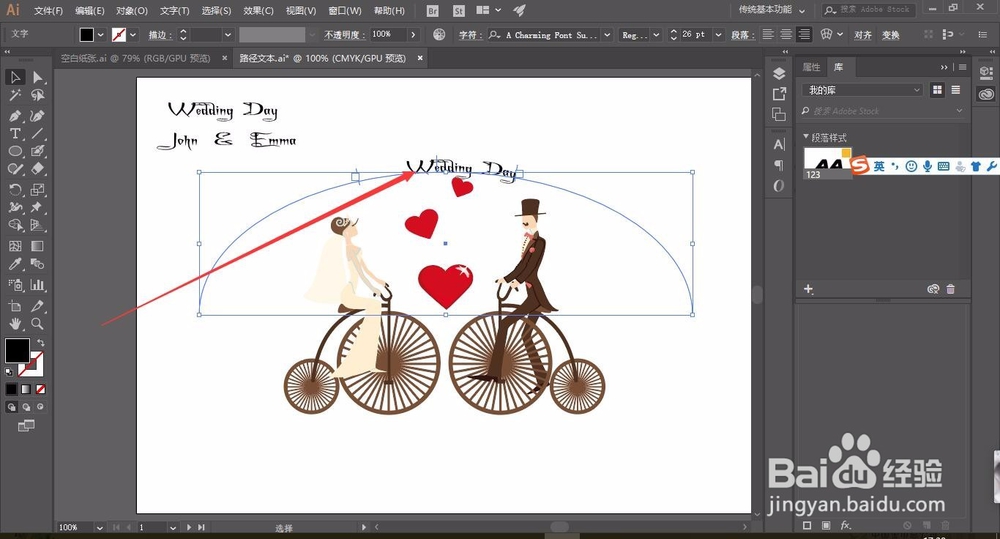
Task: Open the fill color dropdown arrow
Action: 101,35
